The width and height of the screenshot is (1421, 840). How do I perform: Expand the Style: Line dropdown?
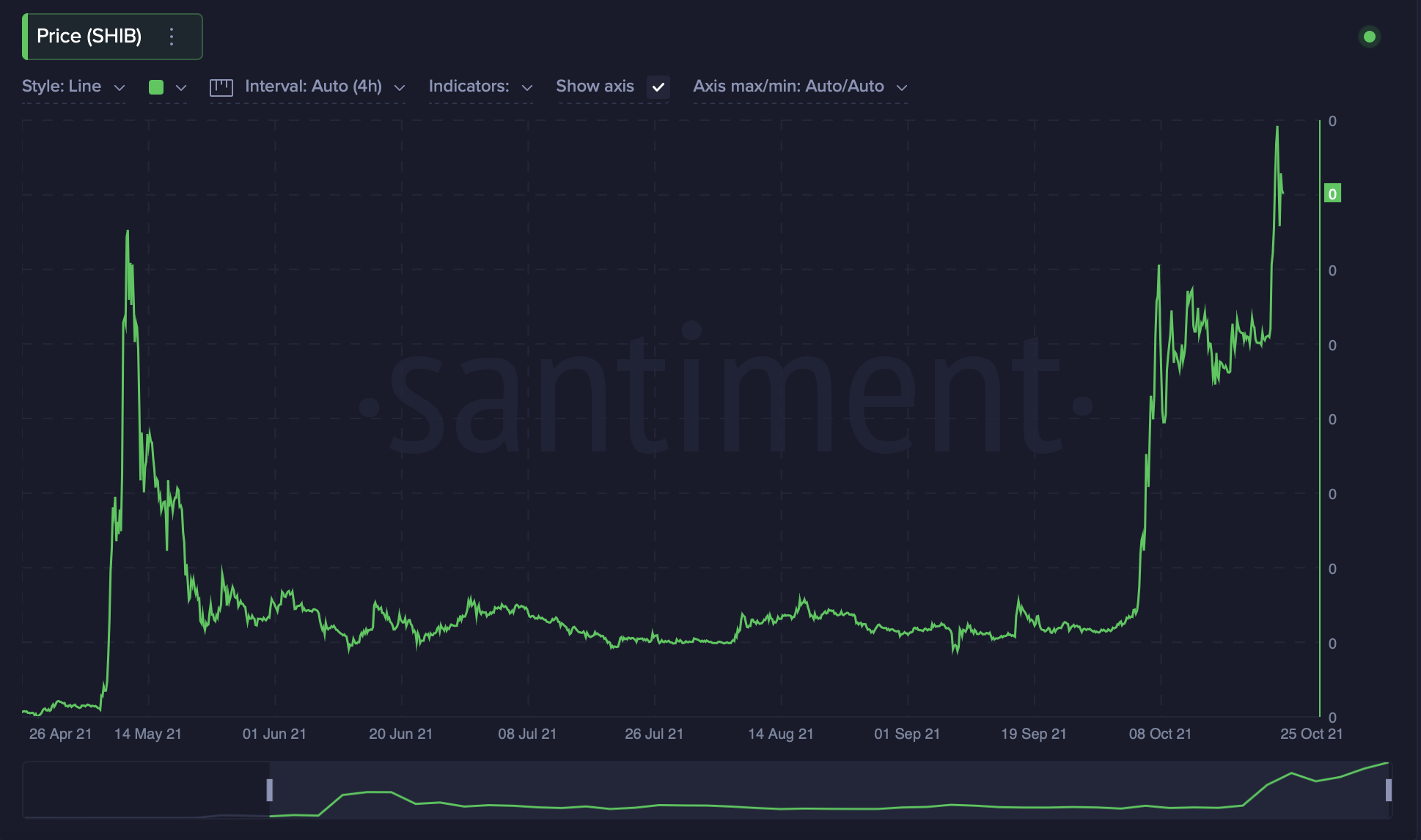click(73, 86)
